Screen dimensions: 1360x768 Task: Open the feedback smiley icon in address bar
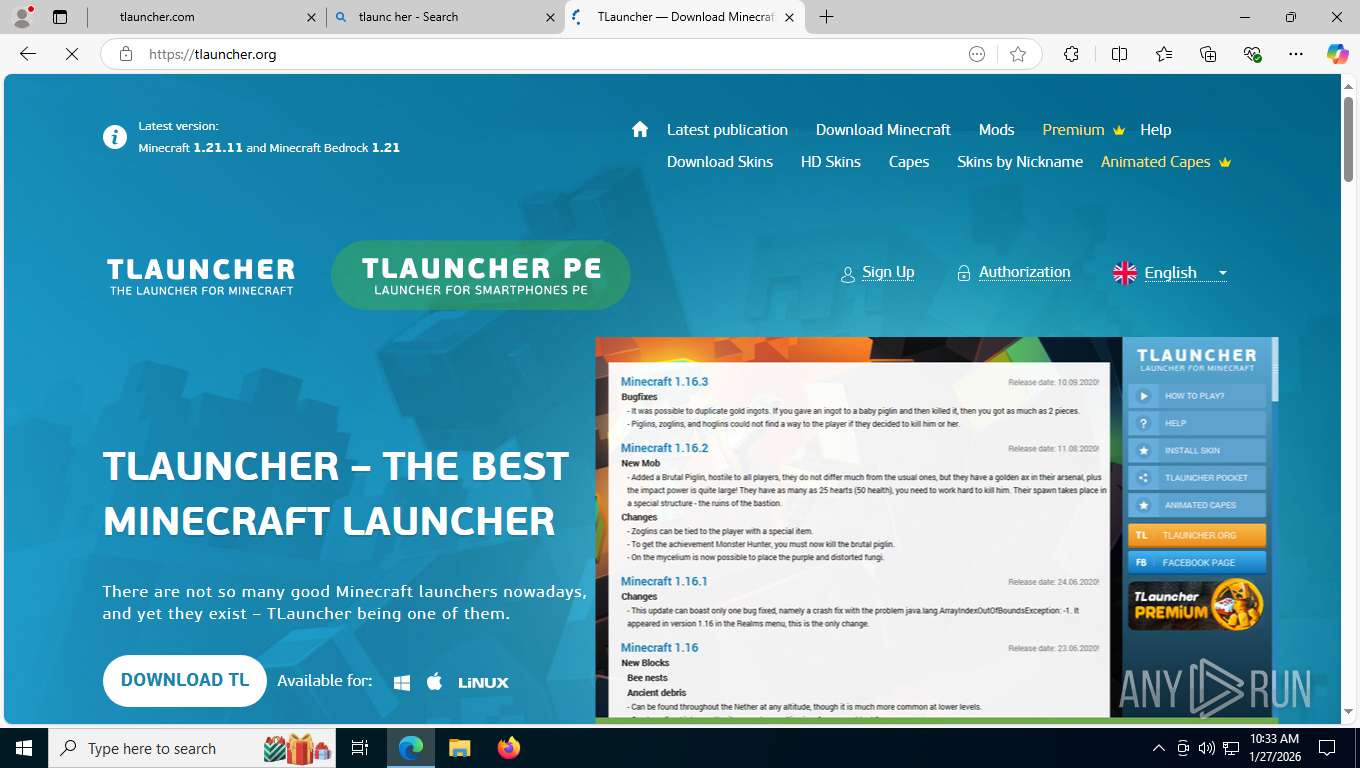(x=977, y=54)
